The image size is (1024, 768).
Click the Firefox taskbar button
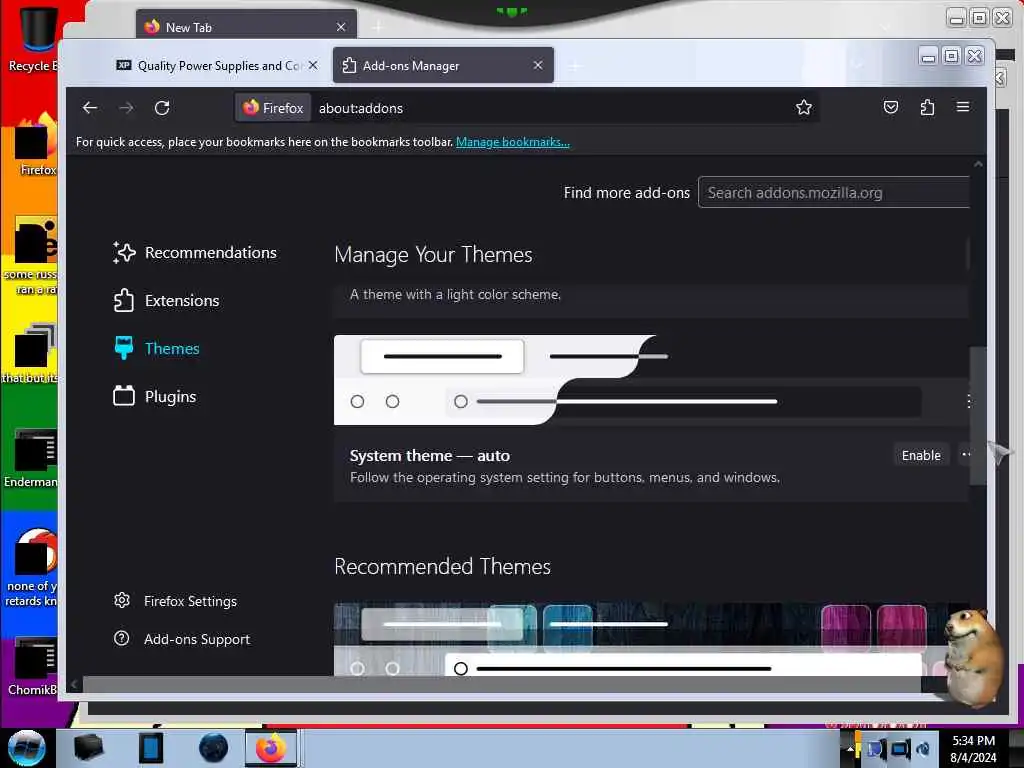click(x=271, y=748)
